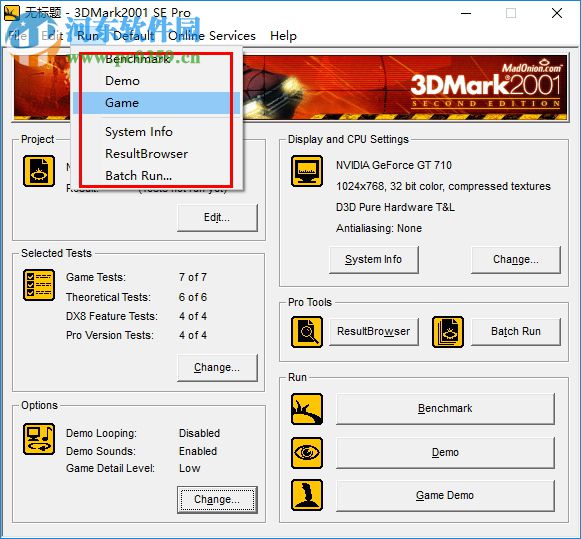Choose Benchmark from the Run menu
Viewport: 581px width, 539px height.
pos(156,59)
